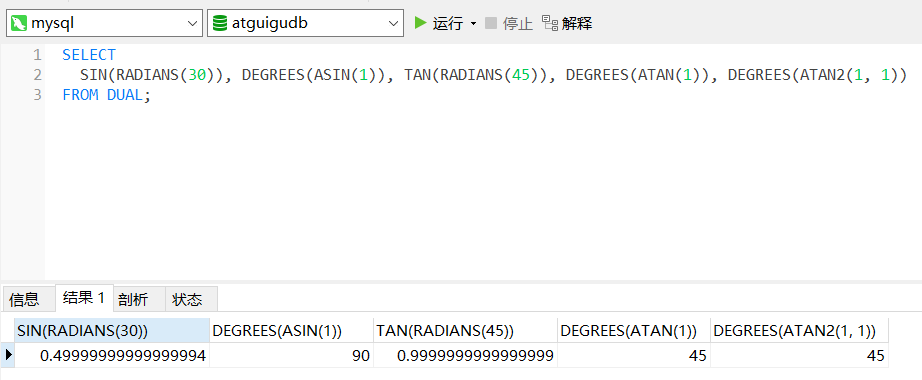
Task: Select the DEGREES(ASIN(1)) column header
Action: coord(291,331)
